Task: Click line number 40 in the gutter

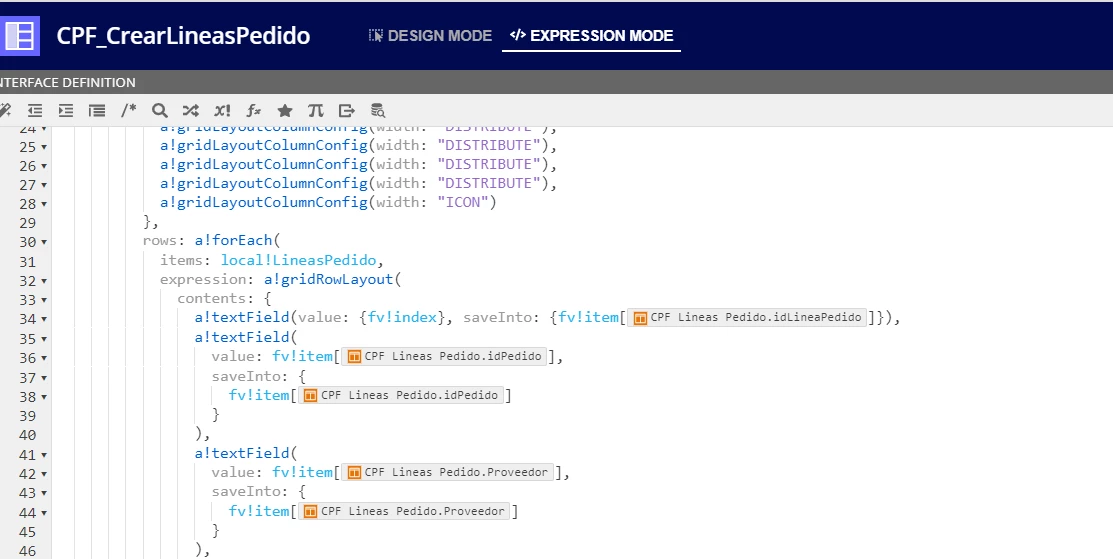Action: 27,435
